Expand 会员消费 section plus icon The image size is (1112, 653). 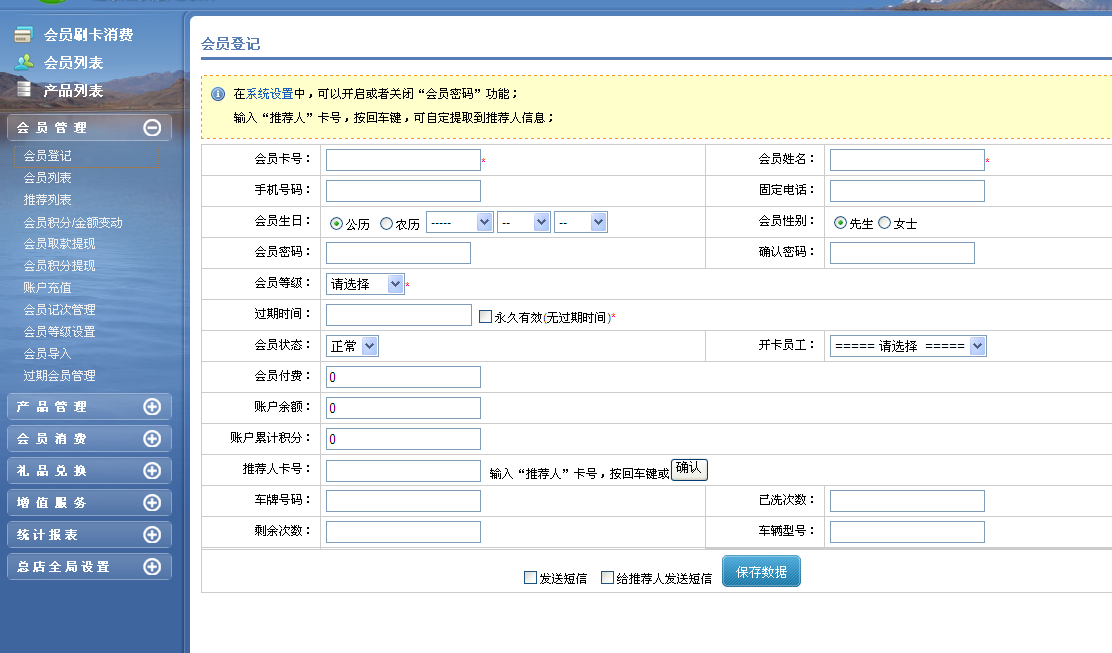[152, 438]
